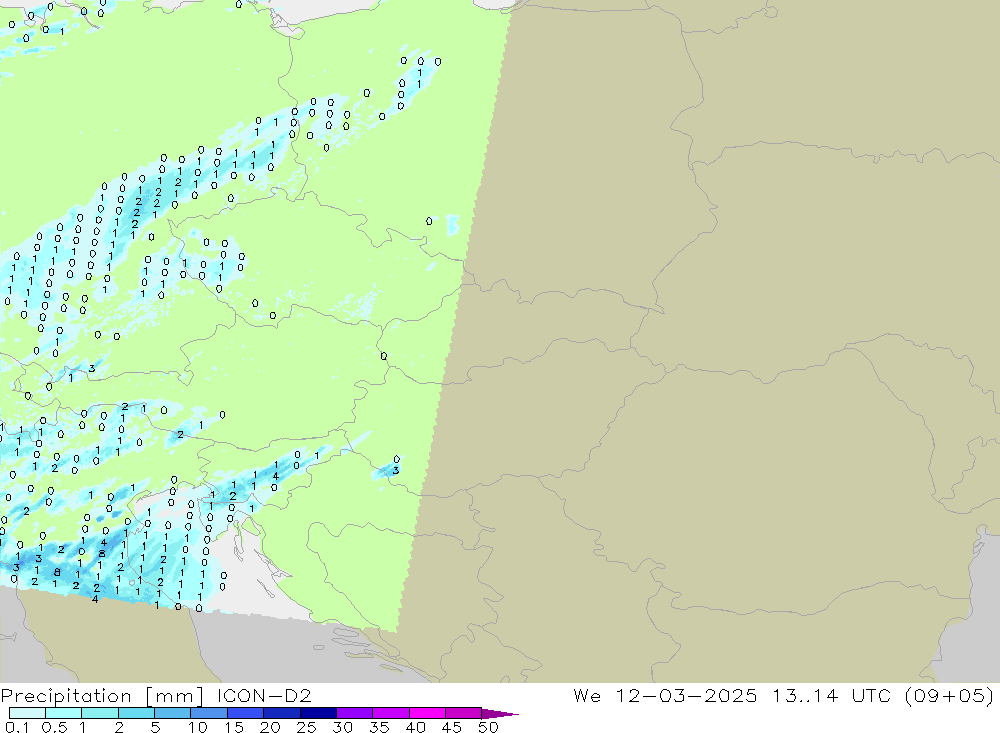
Task: Click the date 'We 12-03-2025' text
Action: [x=665, y=695]
